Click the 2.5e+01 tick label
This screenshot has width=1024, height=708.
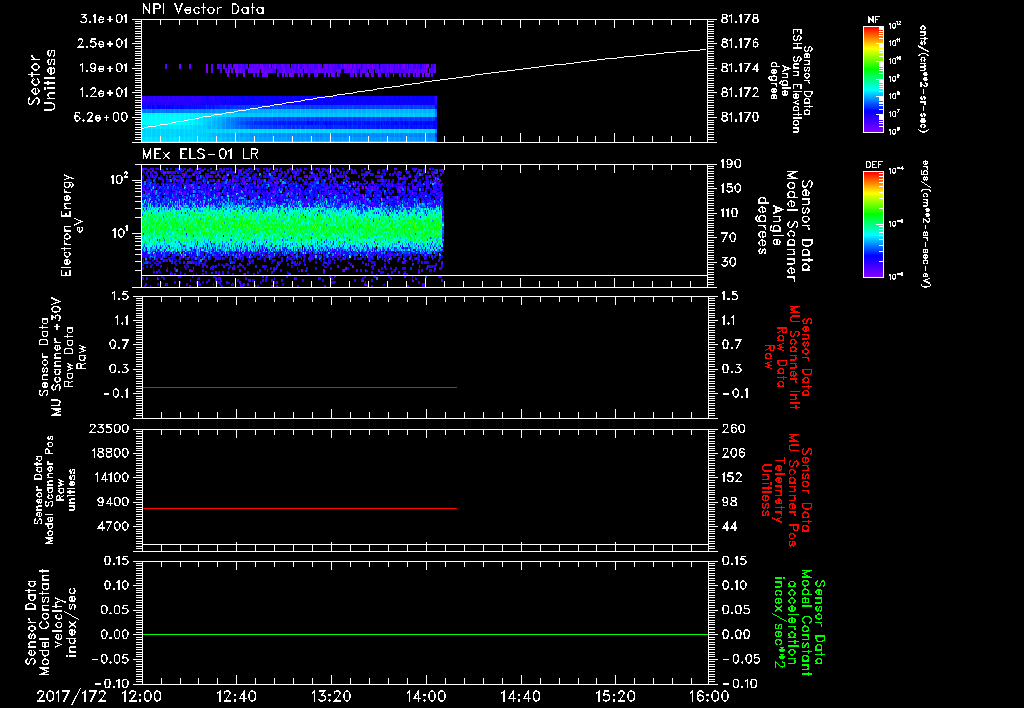click(103, 43)
